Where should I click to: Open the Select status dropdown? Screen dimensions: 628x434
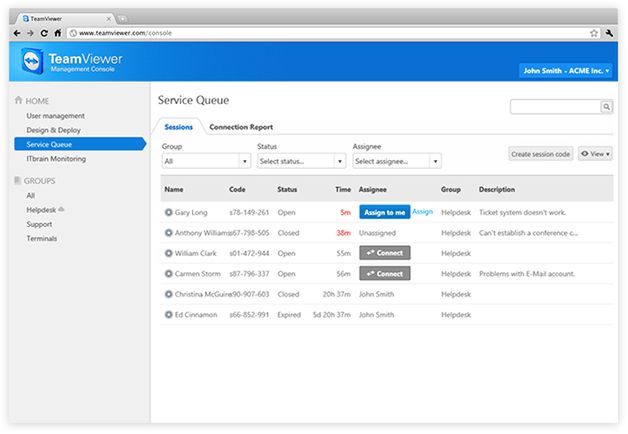tap(302, 161)
